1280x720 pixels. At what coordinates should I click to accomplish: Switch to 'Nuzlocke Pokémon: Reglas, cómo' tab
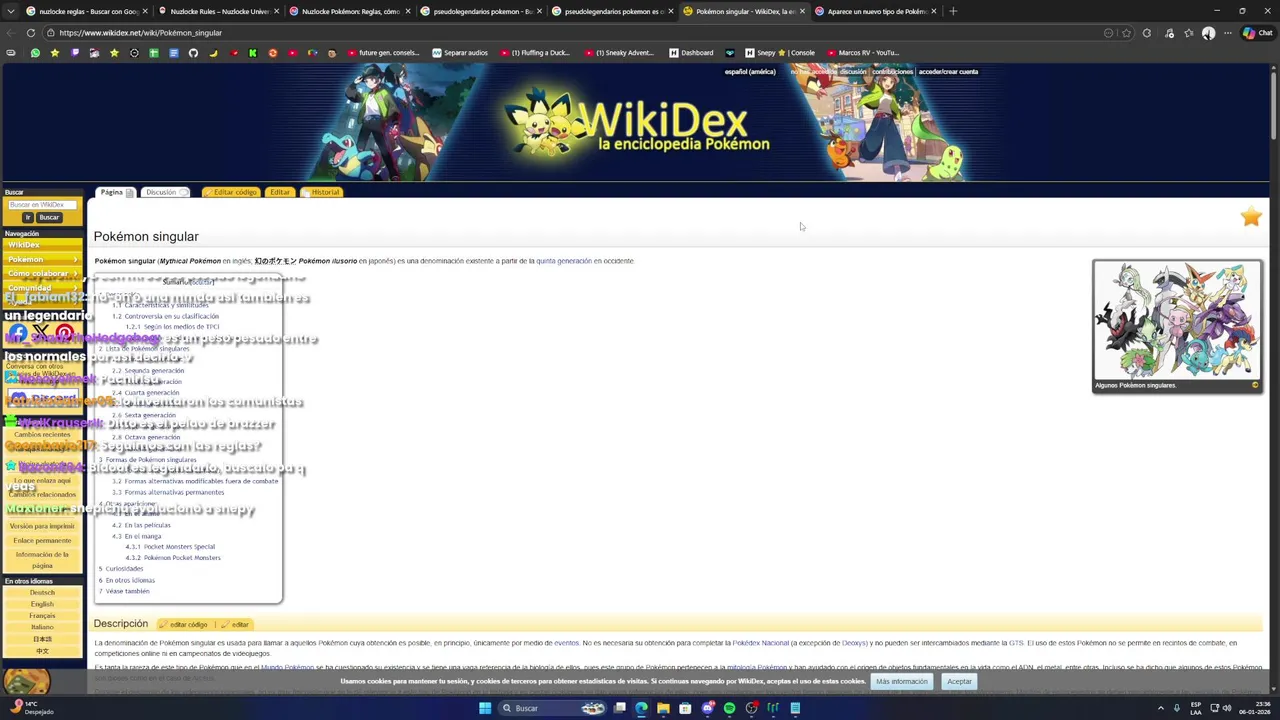pyautogui.click(x=350, y=11)
